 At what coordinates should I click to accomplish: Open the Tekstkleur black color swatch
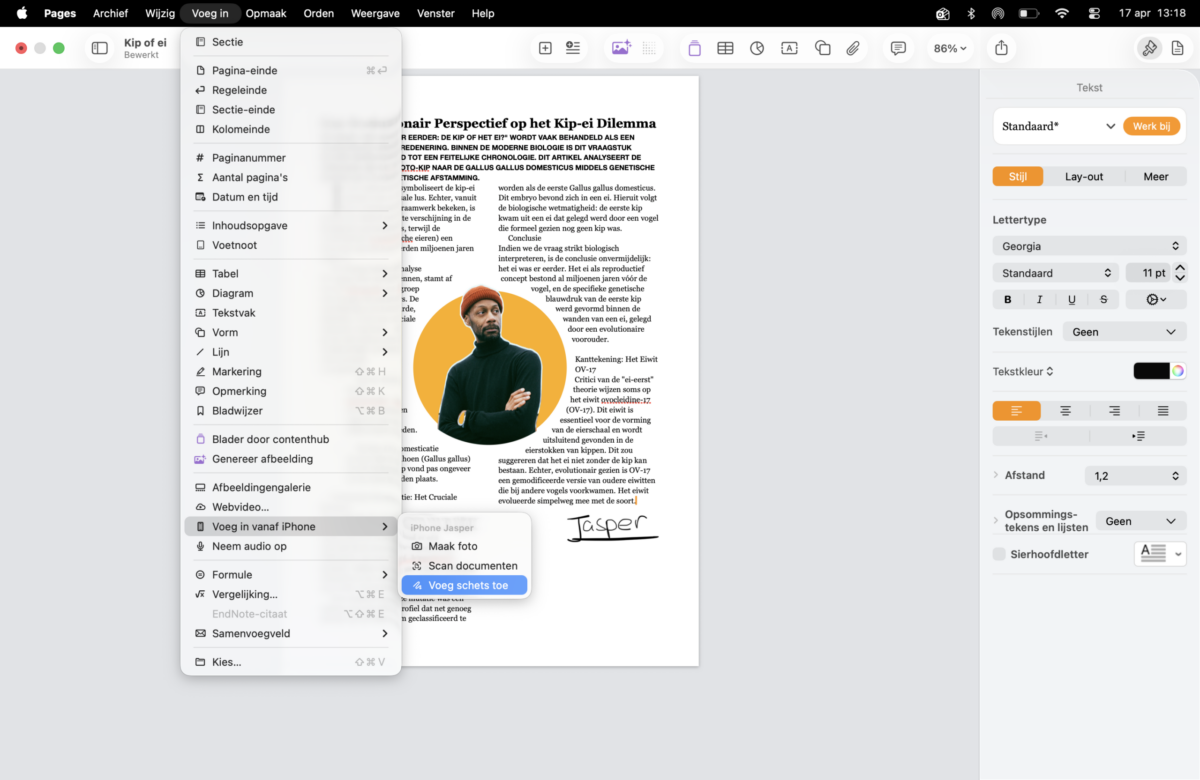[x=1151, y=371]
